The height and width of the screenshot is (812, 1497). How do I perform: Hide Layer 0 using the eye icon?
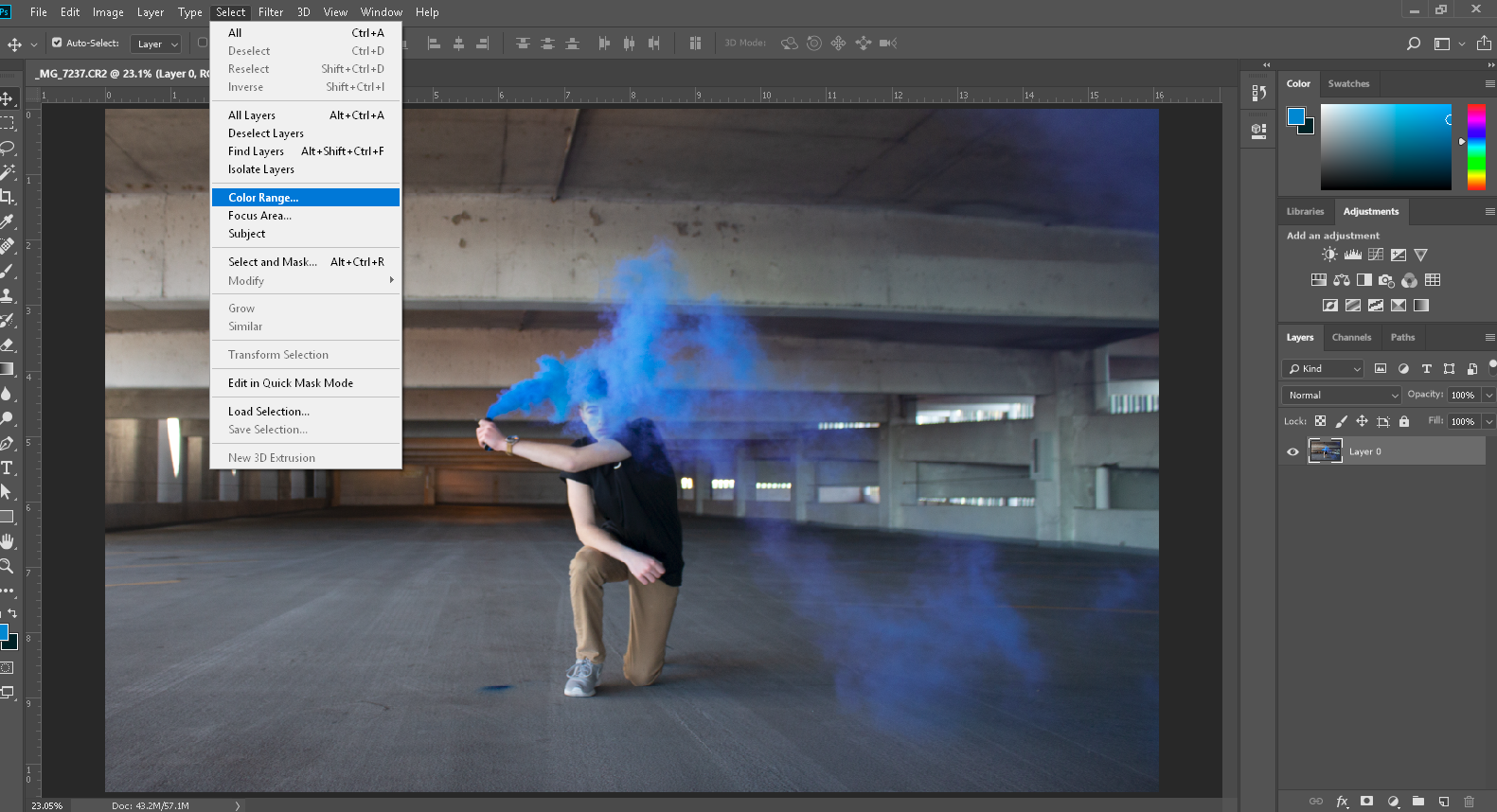coord(1292,451)
